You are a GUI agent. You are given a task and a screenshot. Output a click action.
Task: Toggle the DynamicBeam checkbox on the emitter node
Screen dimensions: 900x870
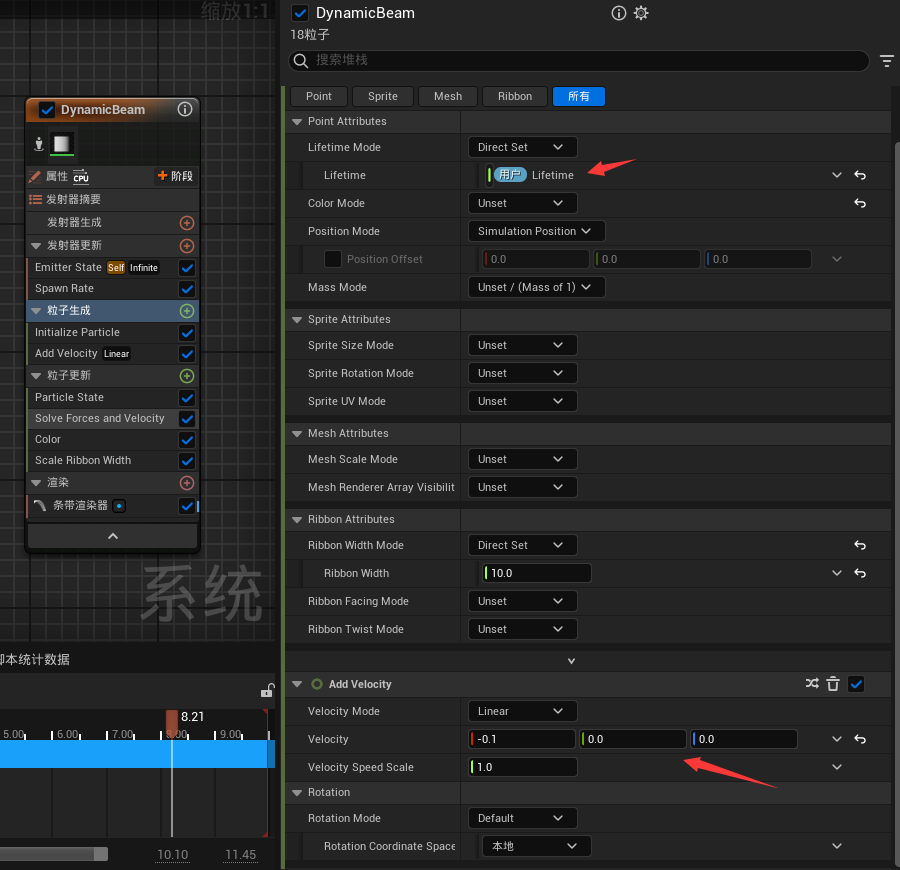point(46,110)
